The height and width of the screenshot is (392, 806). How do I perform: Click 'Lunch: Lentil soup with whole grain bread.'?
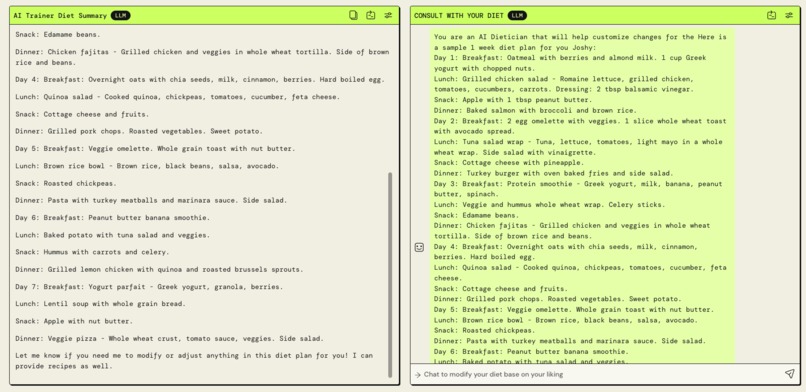click(100, 304)
